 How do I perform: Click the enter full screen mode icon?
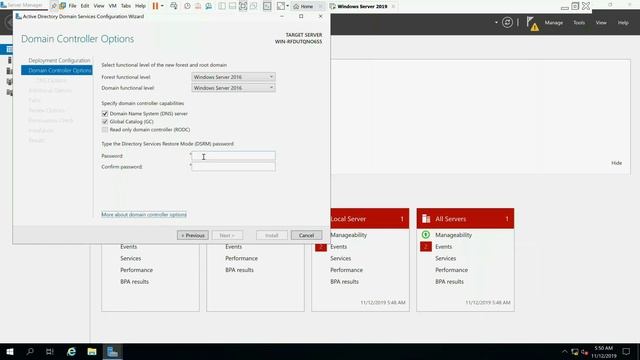point(243,6)
